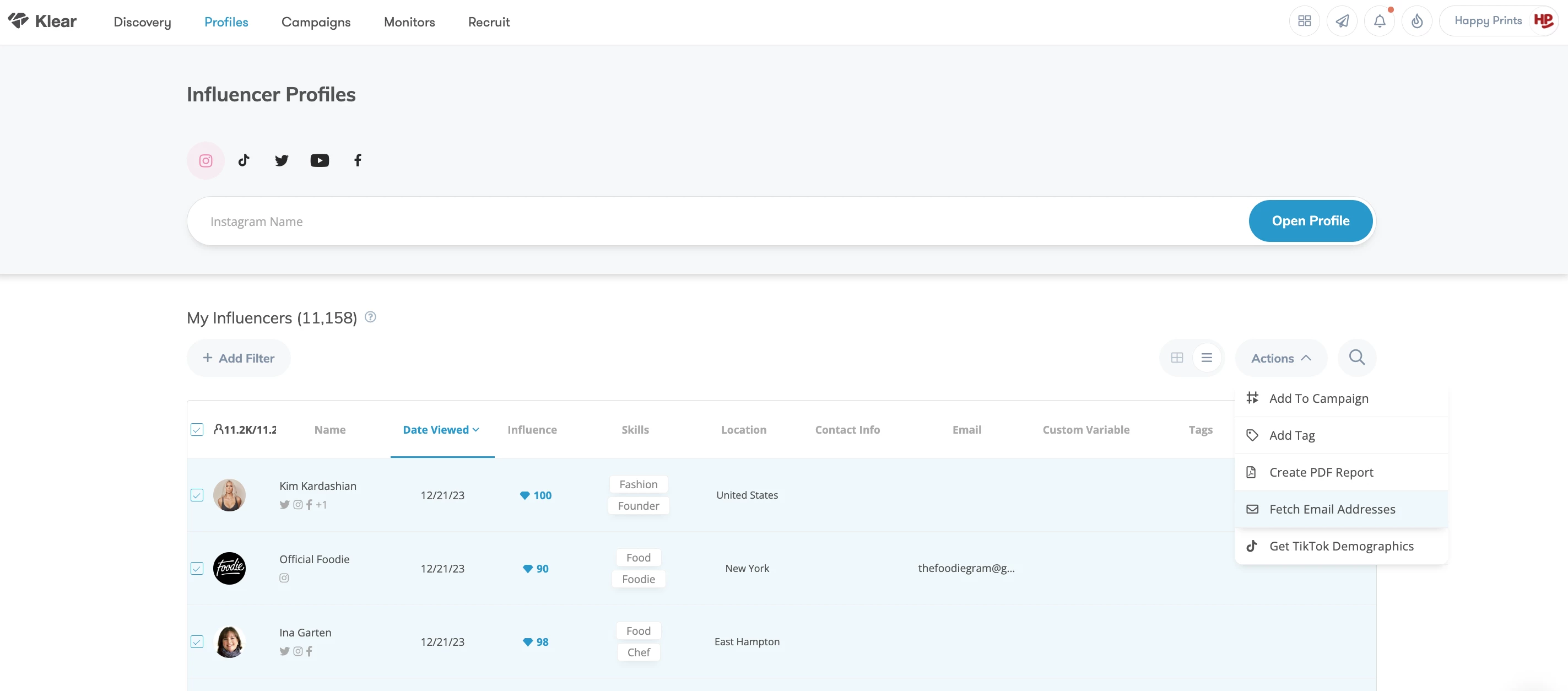
Task: Click the flame icon in header
Action: (1417, 21)
